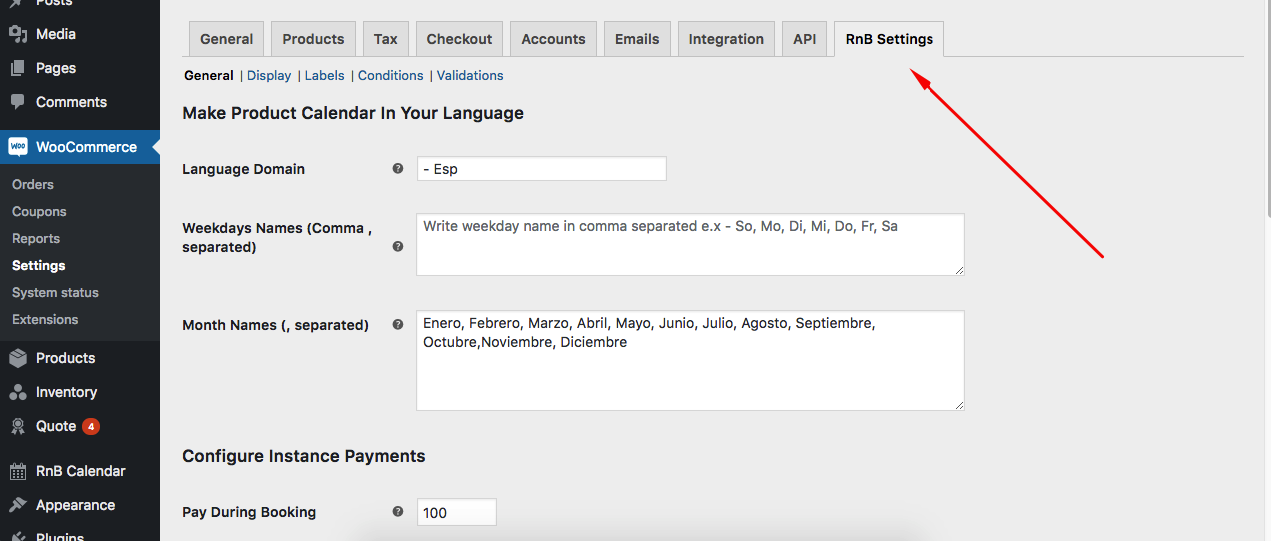1271x541 pixels.
Task: Click the Products box icon
Action: coord(18,358)
